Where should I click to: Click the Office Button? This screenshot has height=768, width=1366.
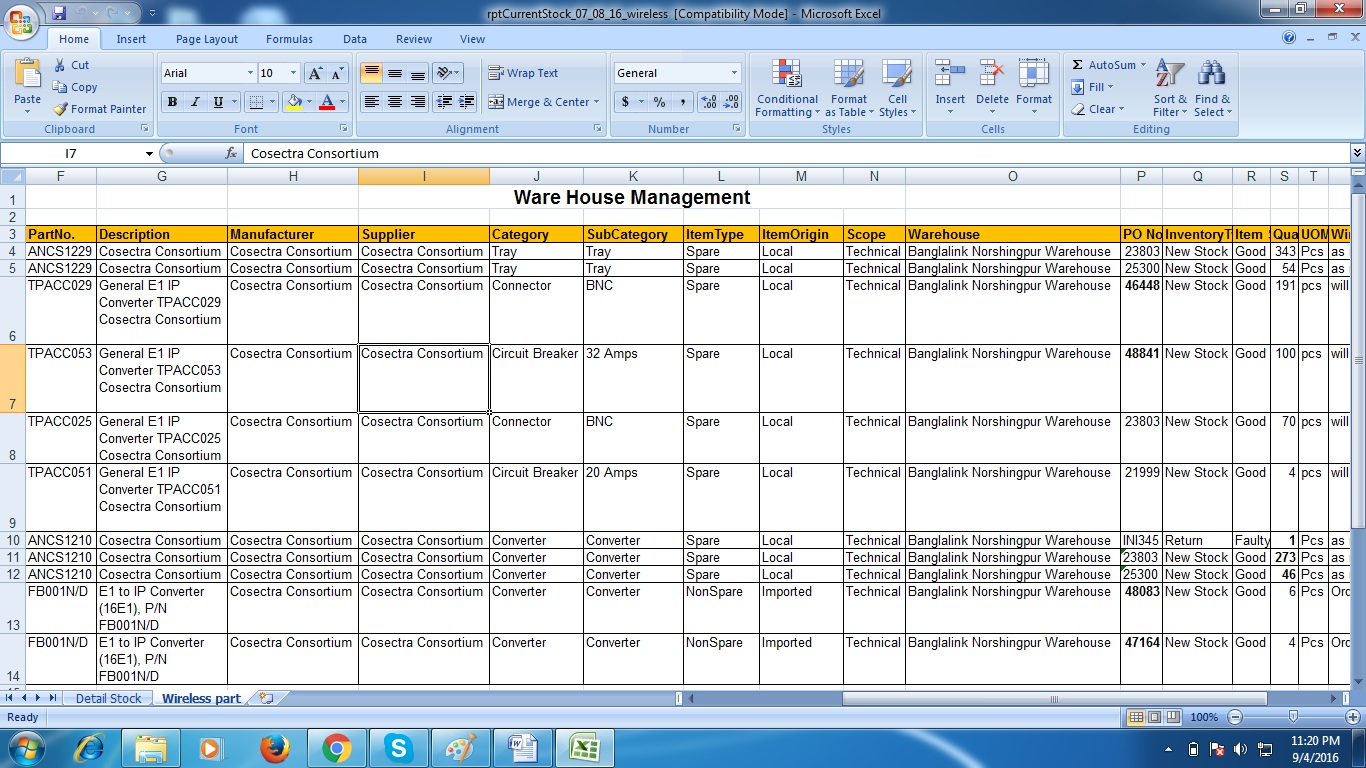pyautogui.click(x=22, y=20)
